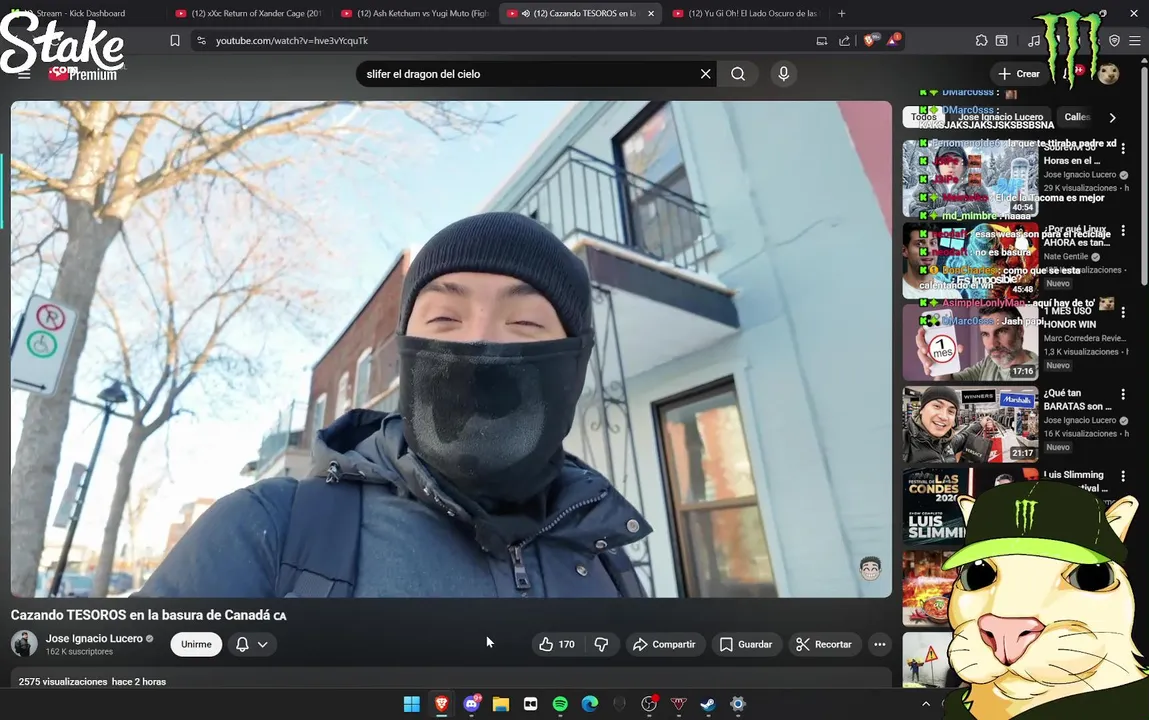Open the YouTube hamburger guide menu
Viewport: 1149px width, 720px height.
point(24,74)
